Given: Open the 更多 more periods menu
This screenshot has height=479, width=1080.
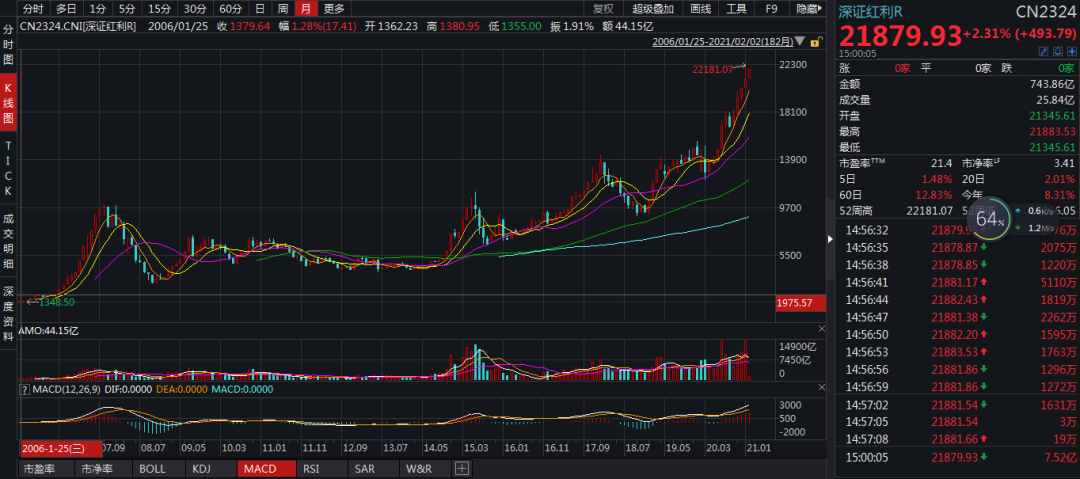Looking at the screenshot, I should [x=333, y=9].
